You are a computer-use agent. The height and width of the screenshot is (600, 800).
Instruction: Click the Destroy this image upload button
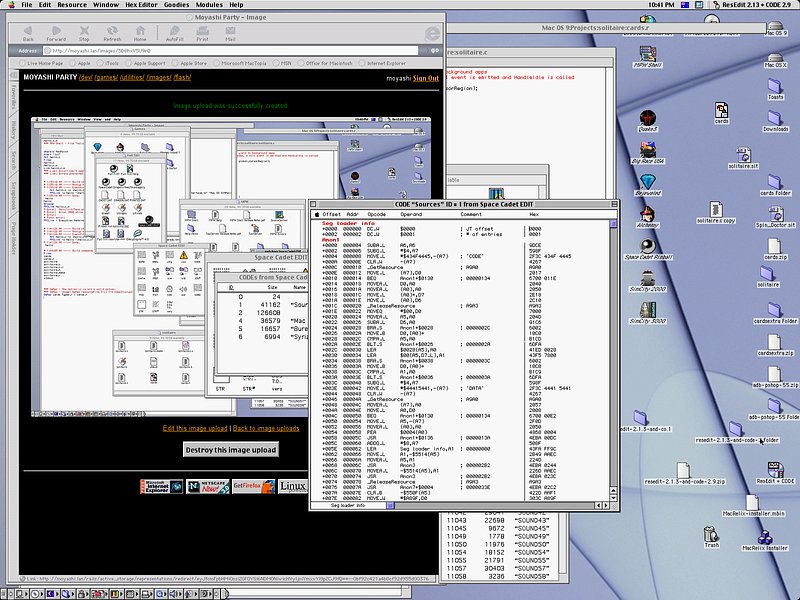point(231,449)
